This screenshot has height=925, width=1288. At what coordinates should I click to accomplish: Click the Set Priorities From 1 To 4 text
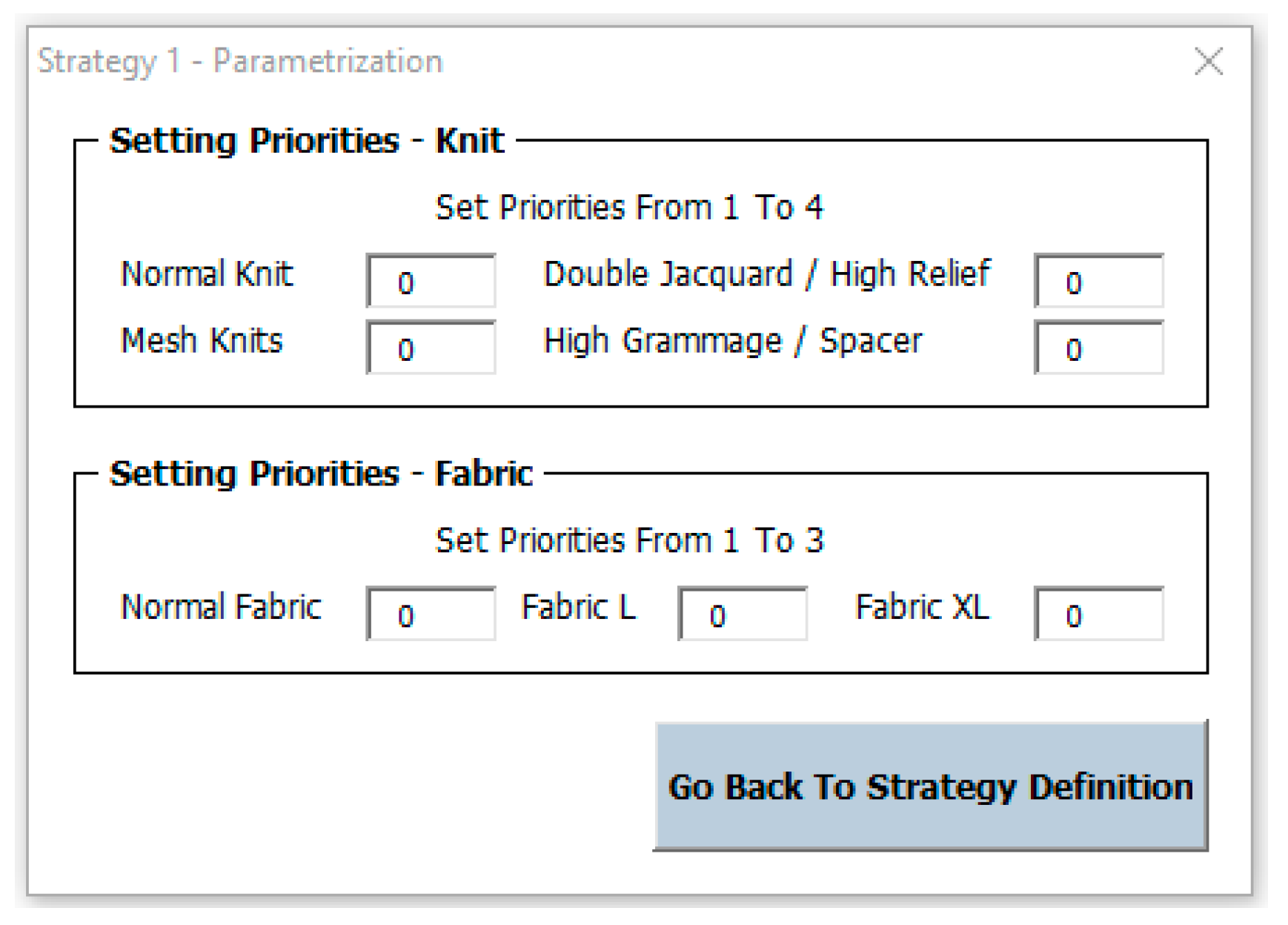click(x=628, y=208)
